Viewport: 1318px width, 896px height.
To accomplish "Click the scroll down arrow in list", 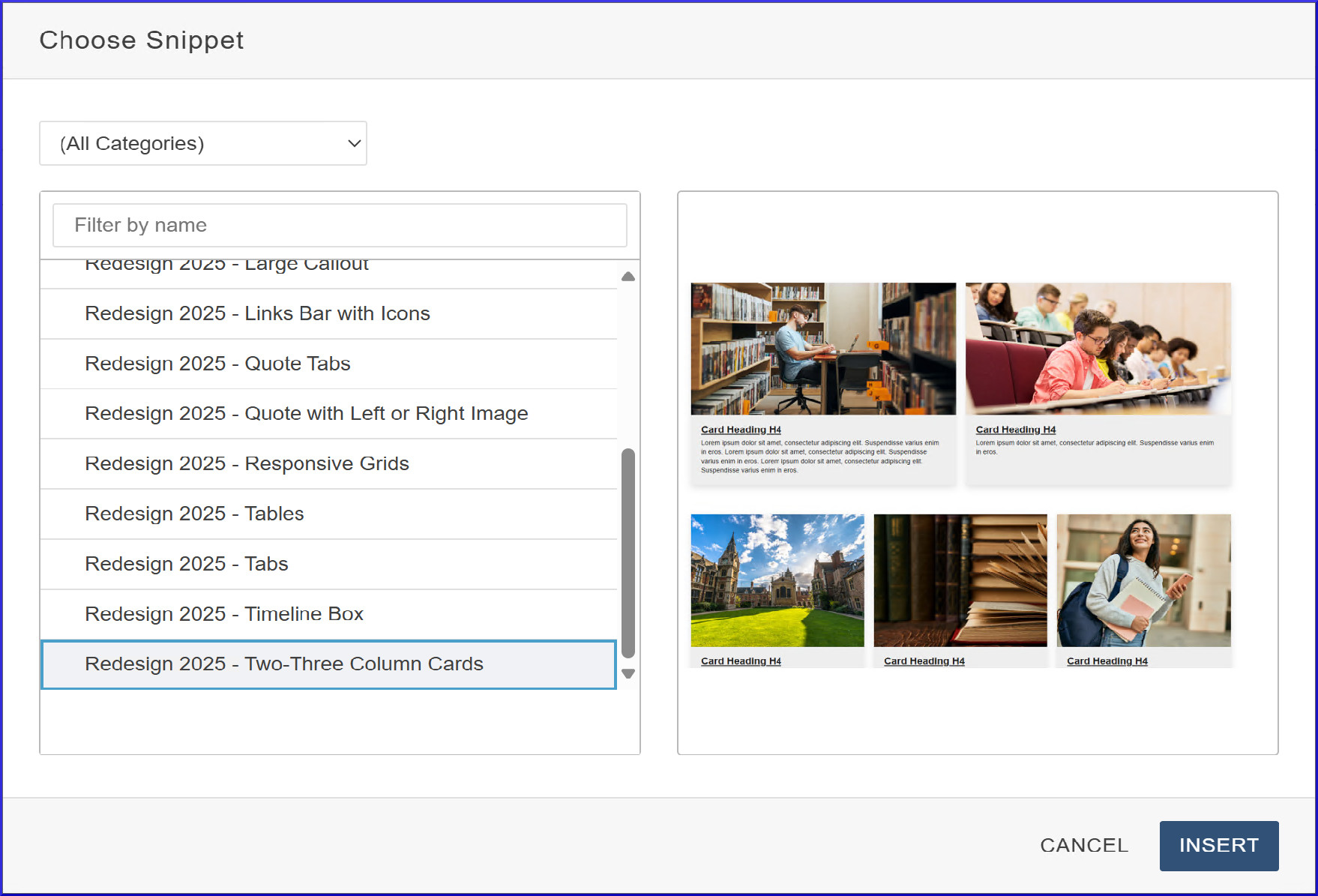I will tap(628, 673).
